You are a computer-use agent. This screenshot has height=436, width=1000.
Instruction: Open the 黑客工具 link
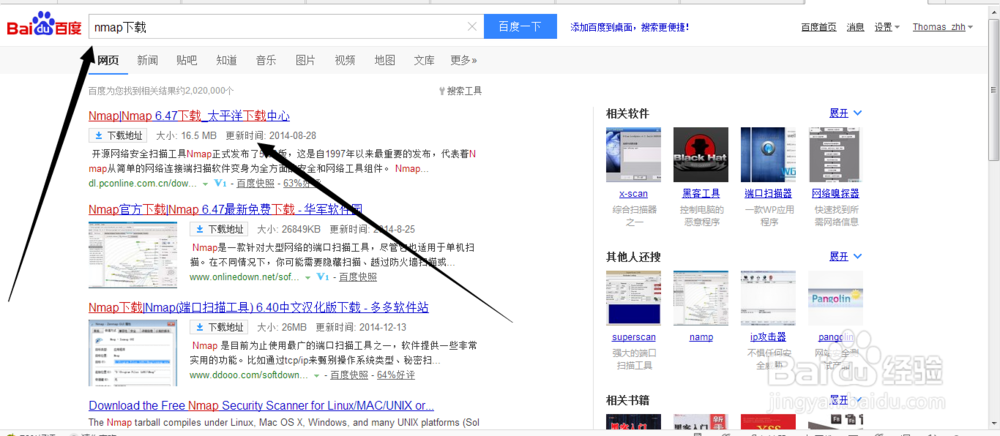(x=701, y=193)
